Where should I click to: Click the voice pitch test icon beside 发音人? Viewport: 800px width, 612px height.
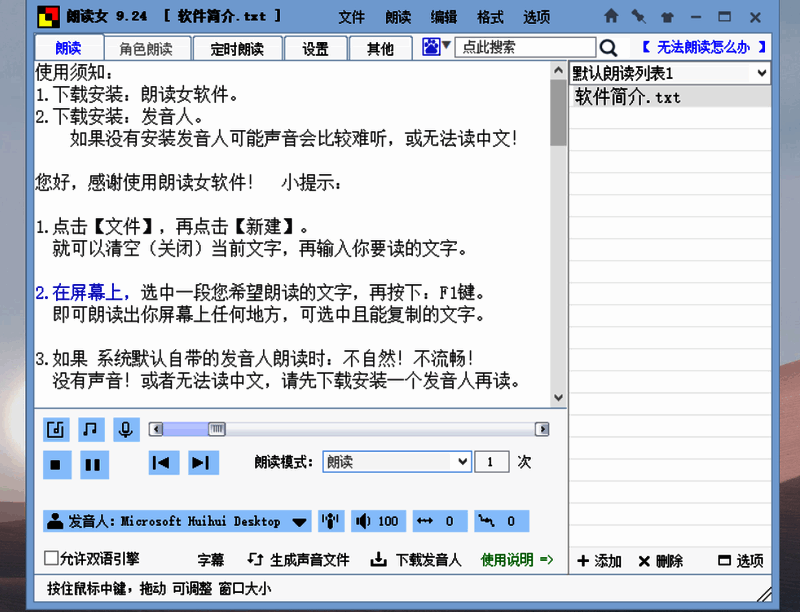click(330, 520)
